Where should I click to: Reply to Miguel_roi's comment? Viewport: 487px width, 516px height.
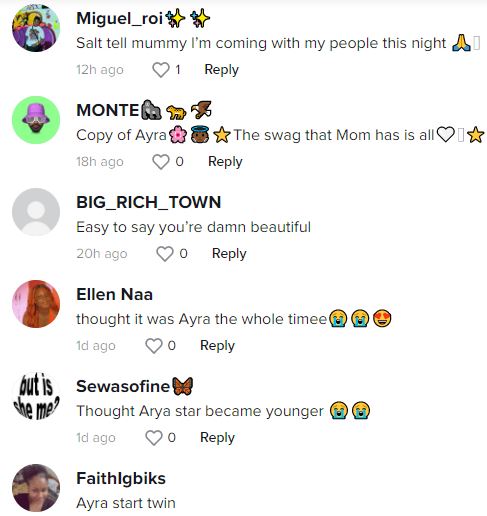[222, 70]
